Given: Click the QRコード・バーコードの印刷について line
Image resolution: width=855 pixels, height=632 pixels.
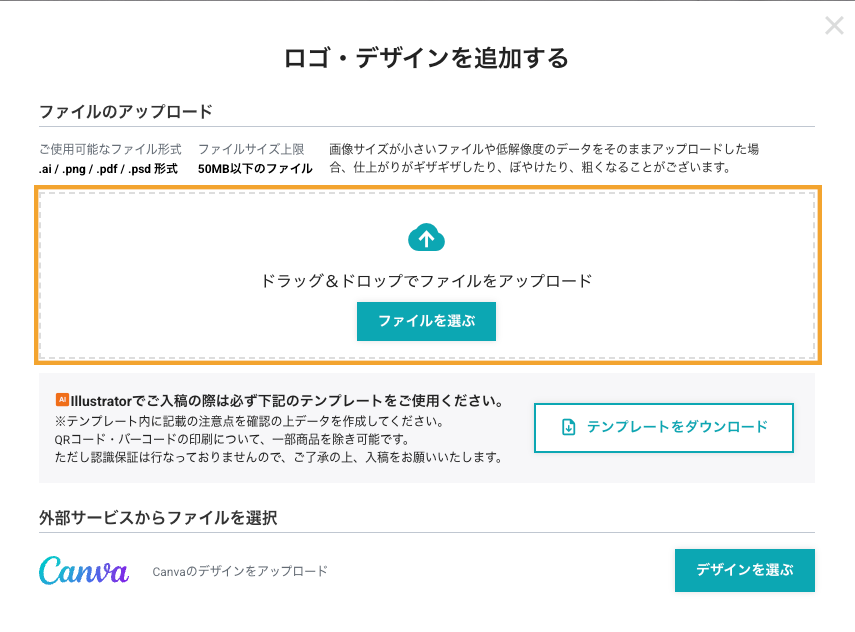Looking at the screenshot, I should [x=232, y=439].
